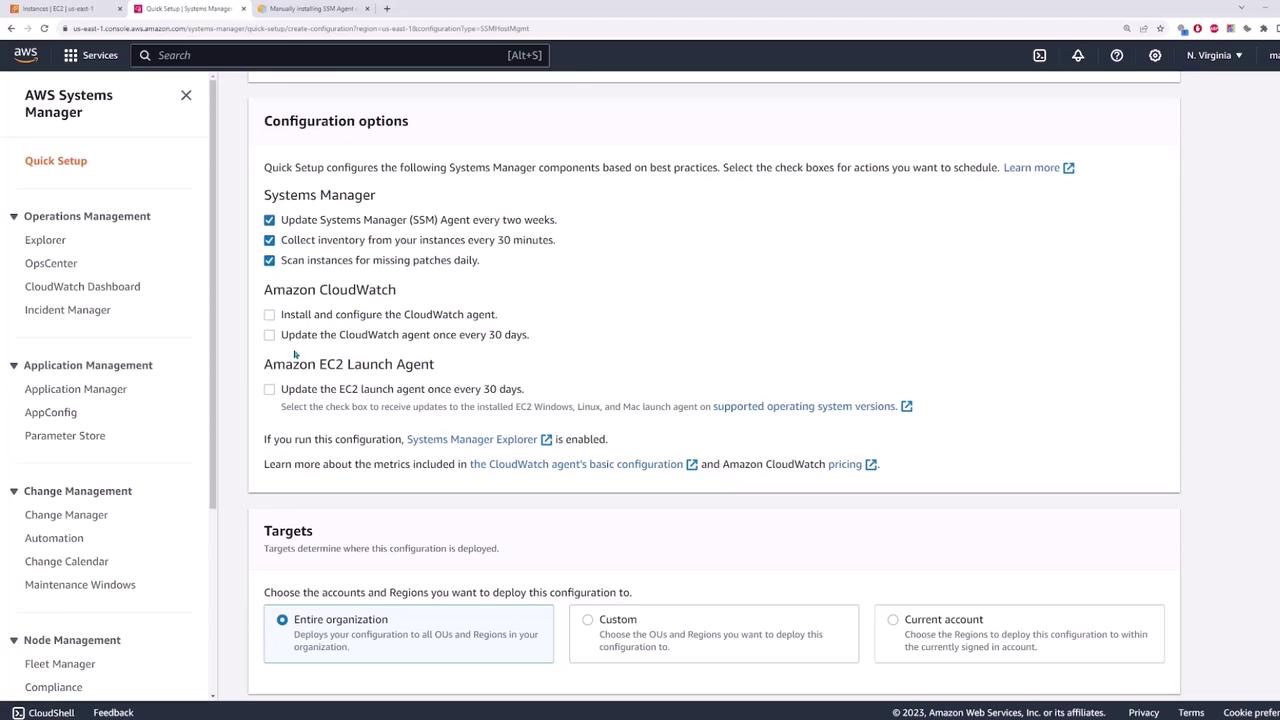Click the share icon in address bar
Screen dimensions: 1280x720
point(1144,28)
